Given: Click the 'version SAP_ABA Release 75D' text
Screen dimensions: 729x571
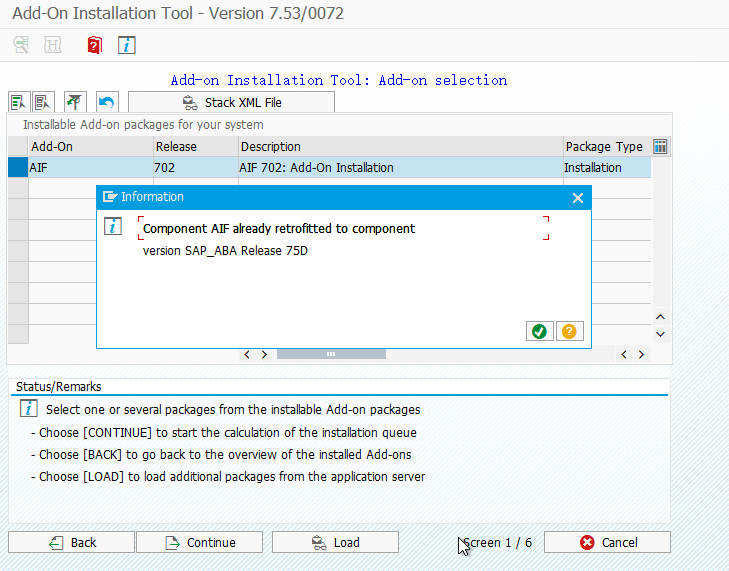Looking at the screenshot, I should coord(225,251).
